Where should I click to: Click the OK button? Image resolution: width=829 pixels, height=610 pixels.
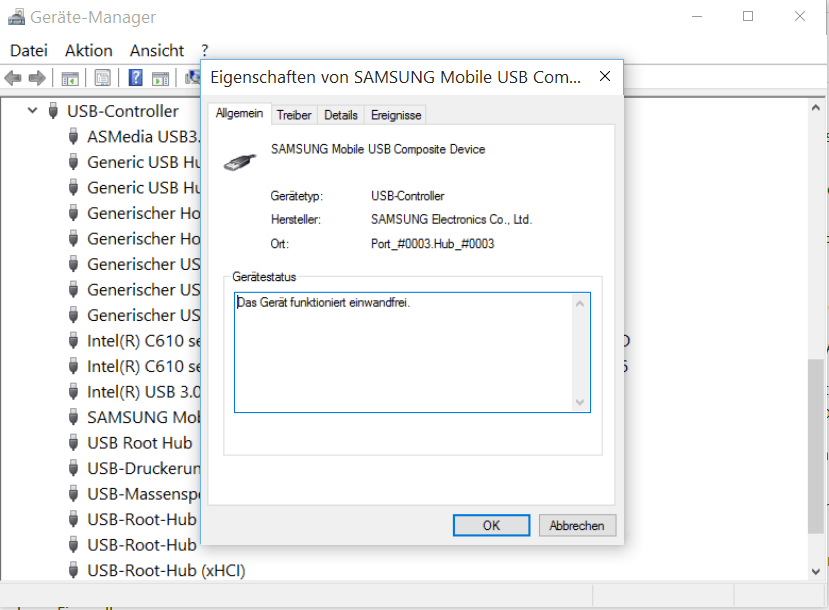(x=491, y=525)
